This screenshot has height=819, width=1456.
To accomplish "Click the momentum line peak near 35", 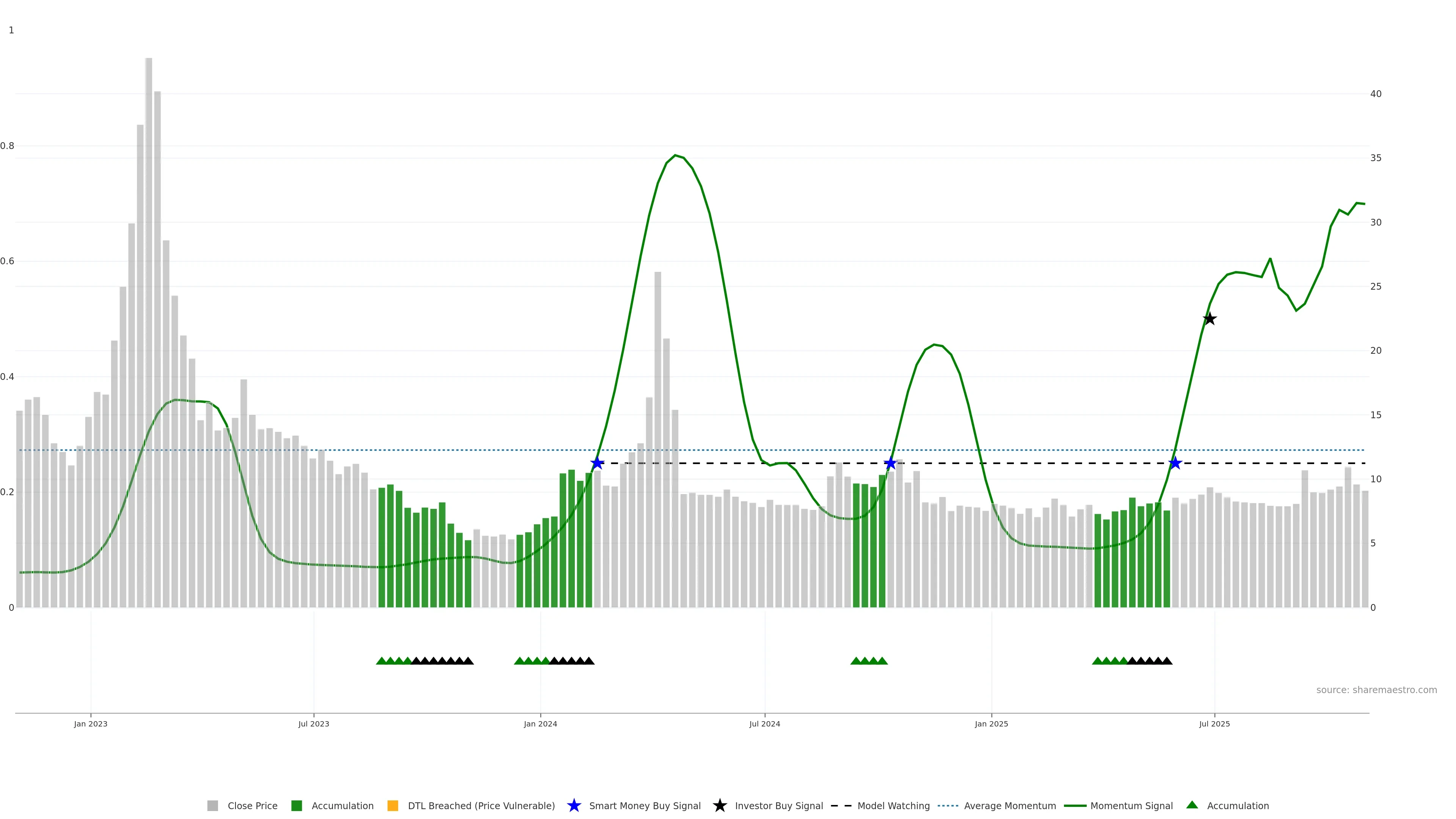I will click(675, 155).
